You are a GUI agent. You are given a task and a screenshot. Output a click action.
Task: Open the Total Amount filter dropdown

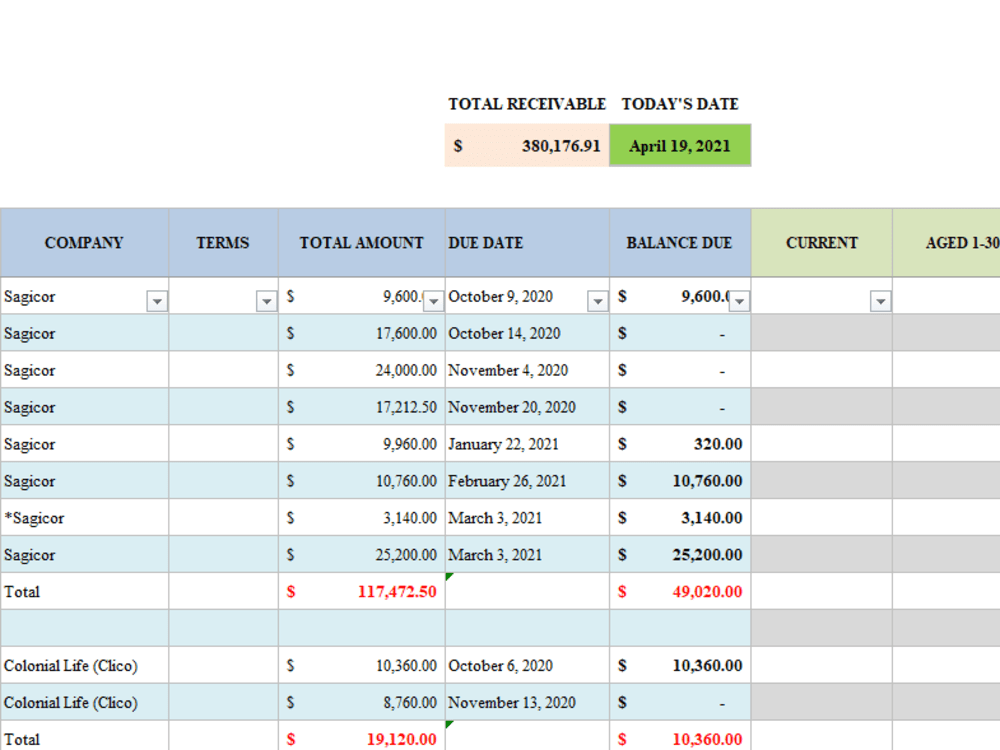point(432,301)
